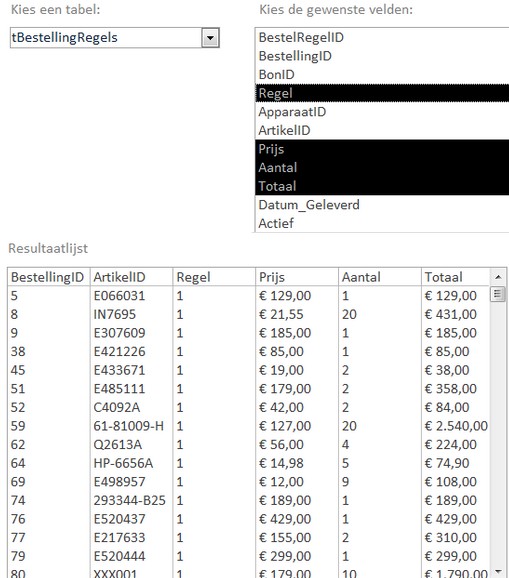Click the scroll down arrow of Resultaatlijst
The width and height of the screenshot is (509, 578).
pos(498,571)
